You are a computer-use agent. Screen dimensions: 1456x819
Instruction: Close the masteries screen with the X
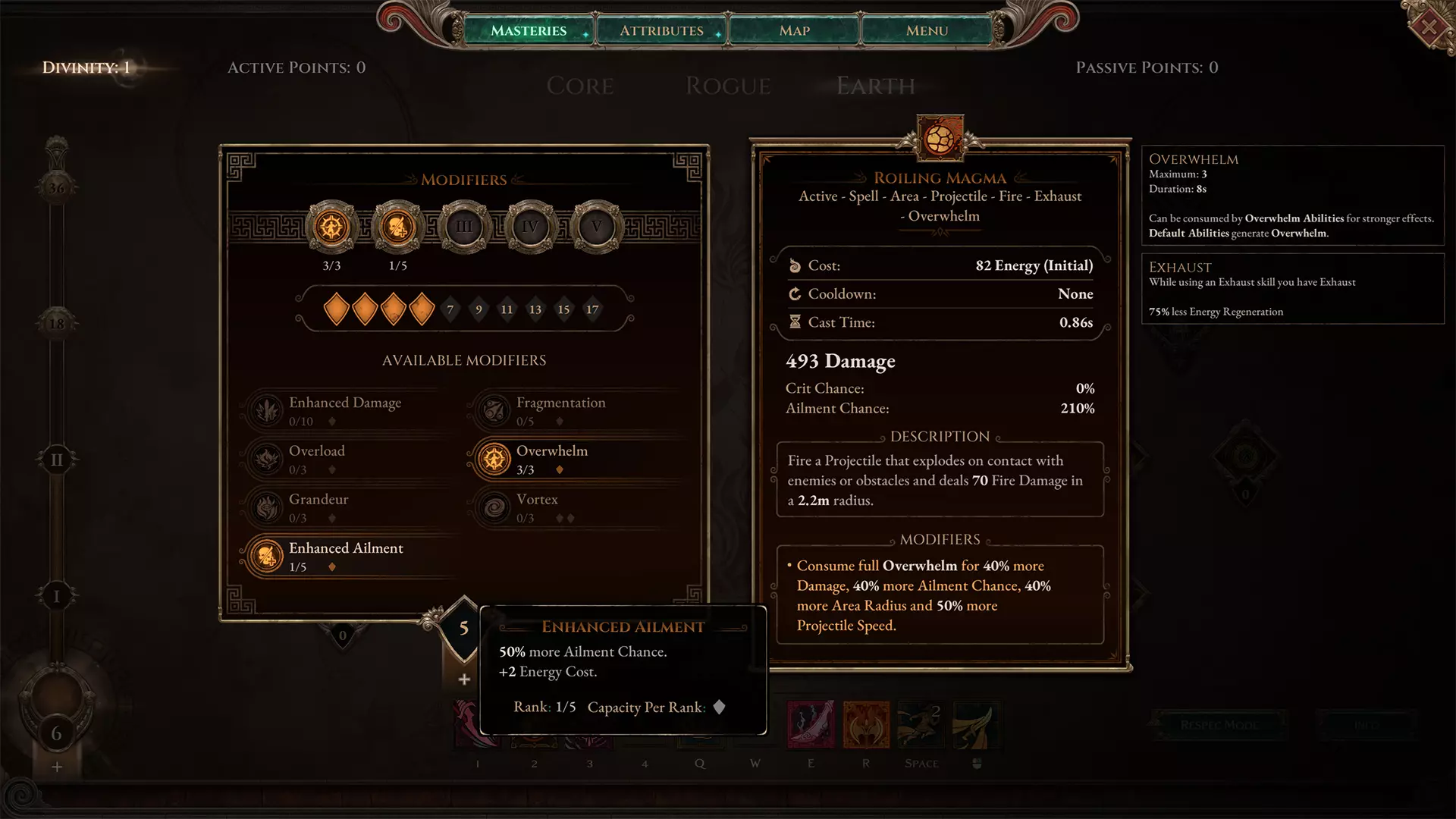click(1429, 27)
